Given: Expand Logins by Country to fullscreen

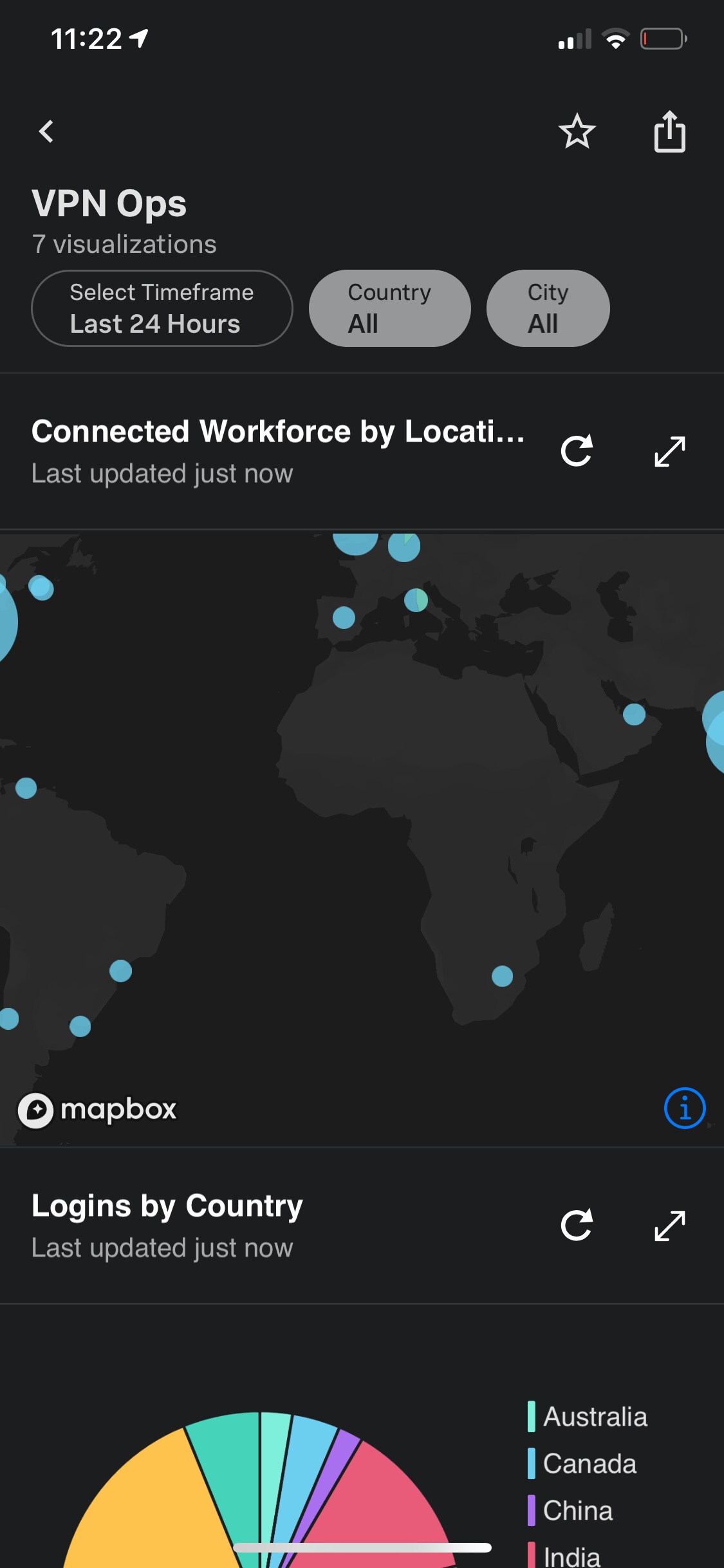Looking at the screenshot, I should [x=669, y=1225].
